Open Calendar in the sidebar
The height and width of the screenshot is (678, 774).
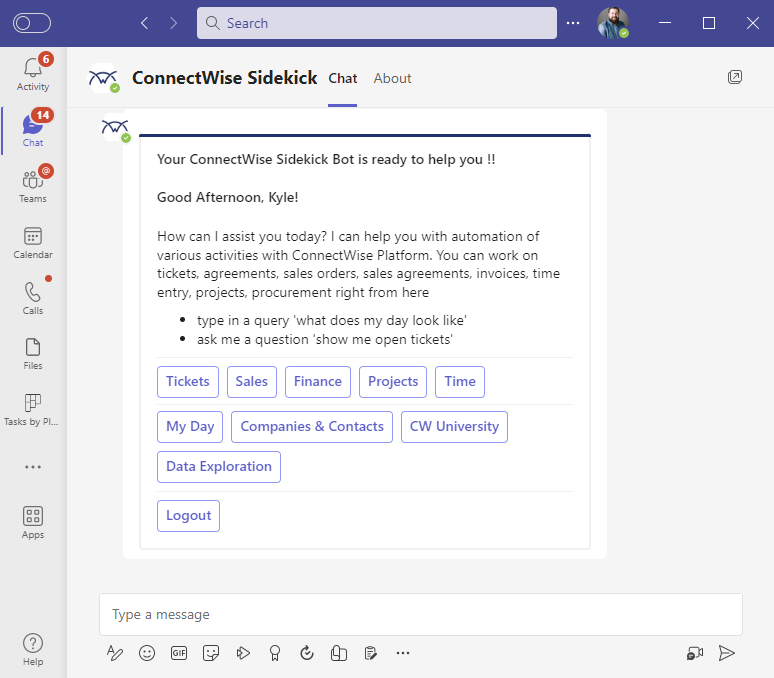33,242
